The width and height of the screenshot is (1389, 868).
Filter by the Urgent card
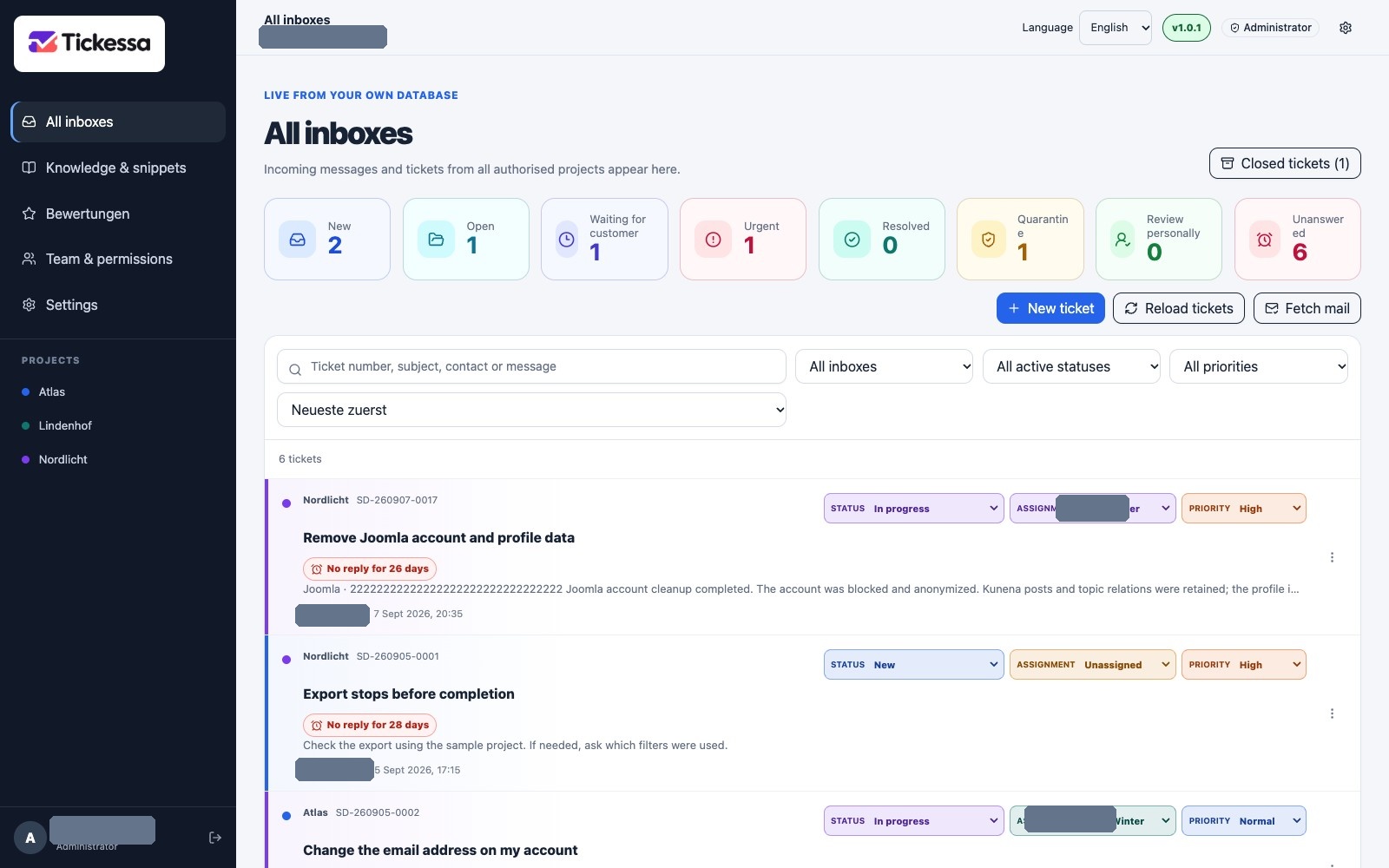743,240
